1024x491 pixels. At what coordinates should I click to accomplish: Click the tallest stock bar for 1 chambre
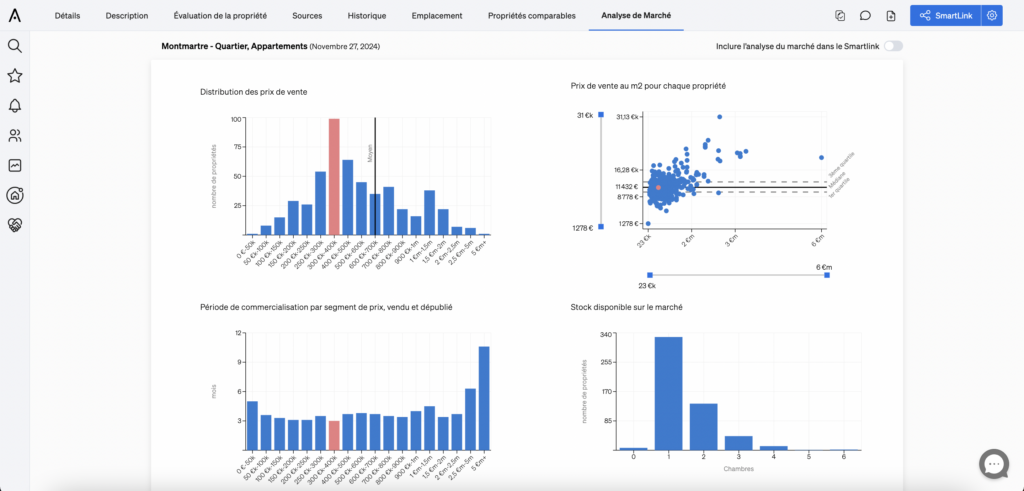point(668,393)
